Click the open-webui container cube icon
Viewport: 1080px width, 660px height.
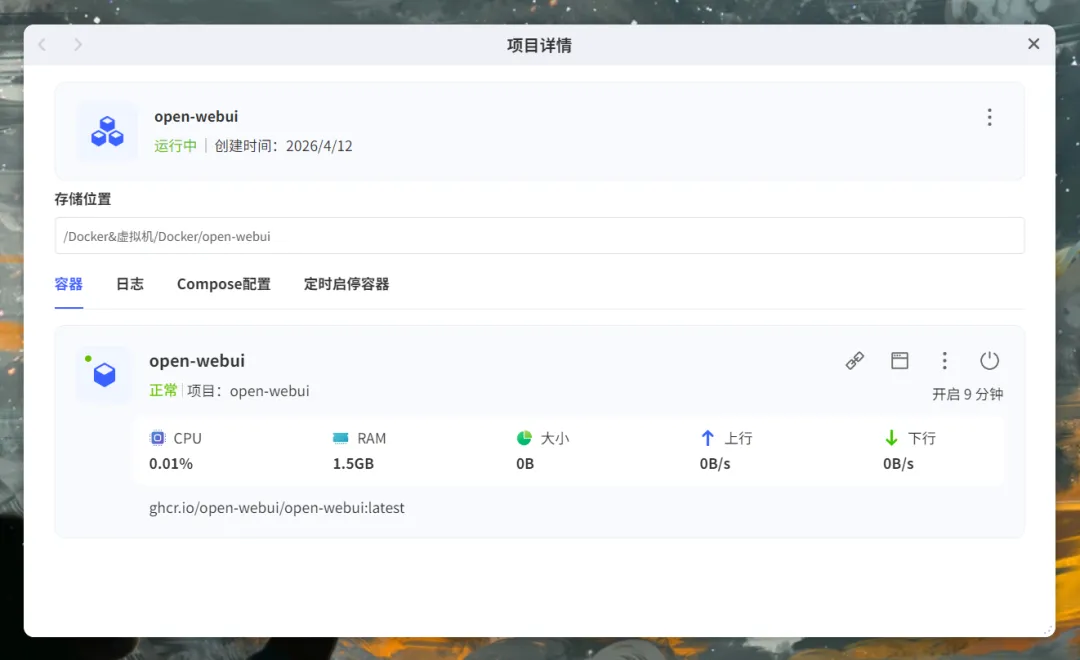point(104,375)
